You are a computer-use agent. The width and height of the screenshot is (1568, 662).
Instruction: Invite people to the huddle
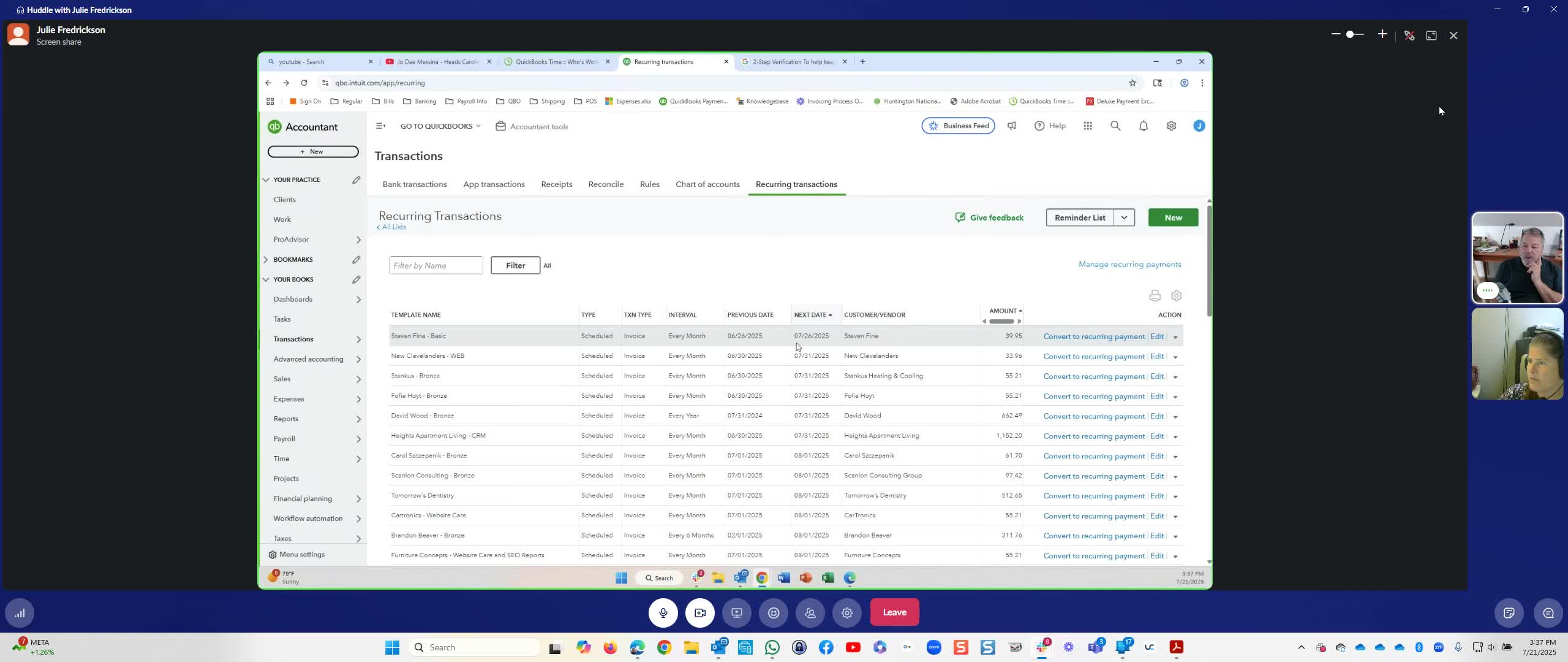click(810, 612)
